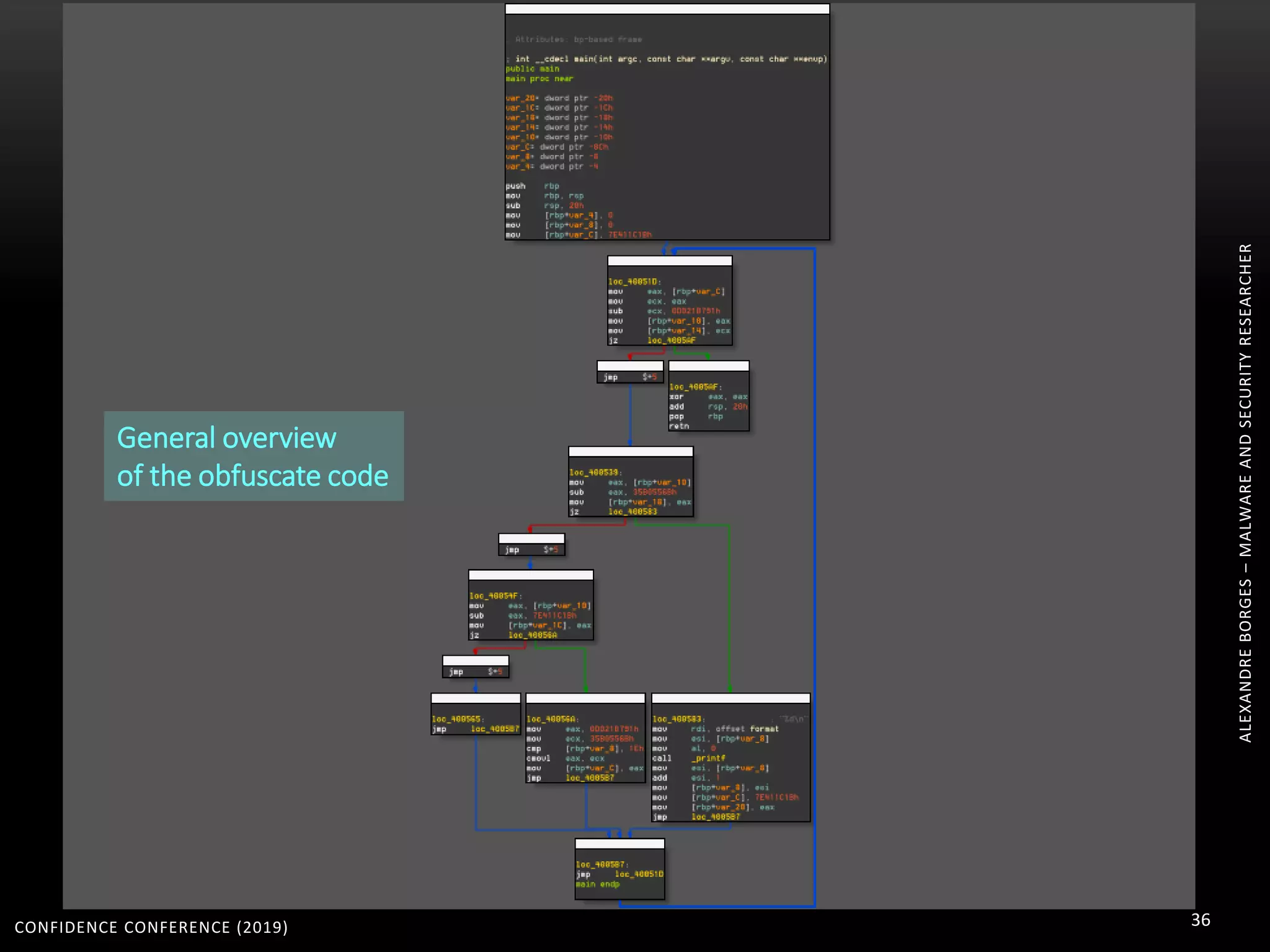Click the 'main endp' line

pos(598,884)
